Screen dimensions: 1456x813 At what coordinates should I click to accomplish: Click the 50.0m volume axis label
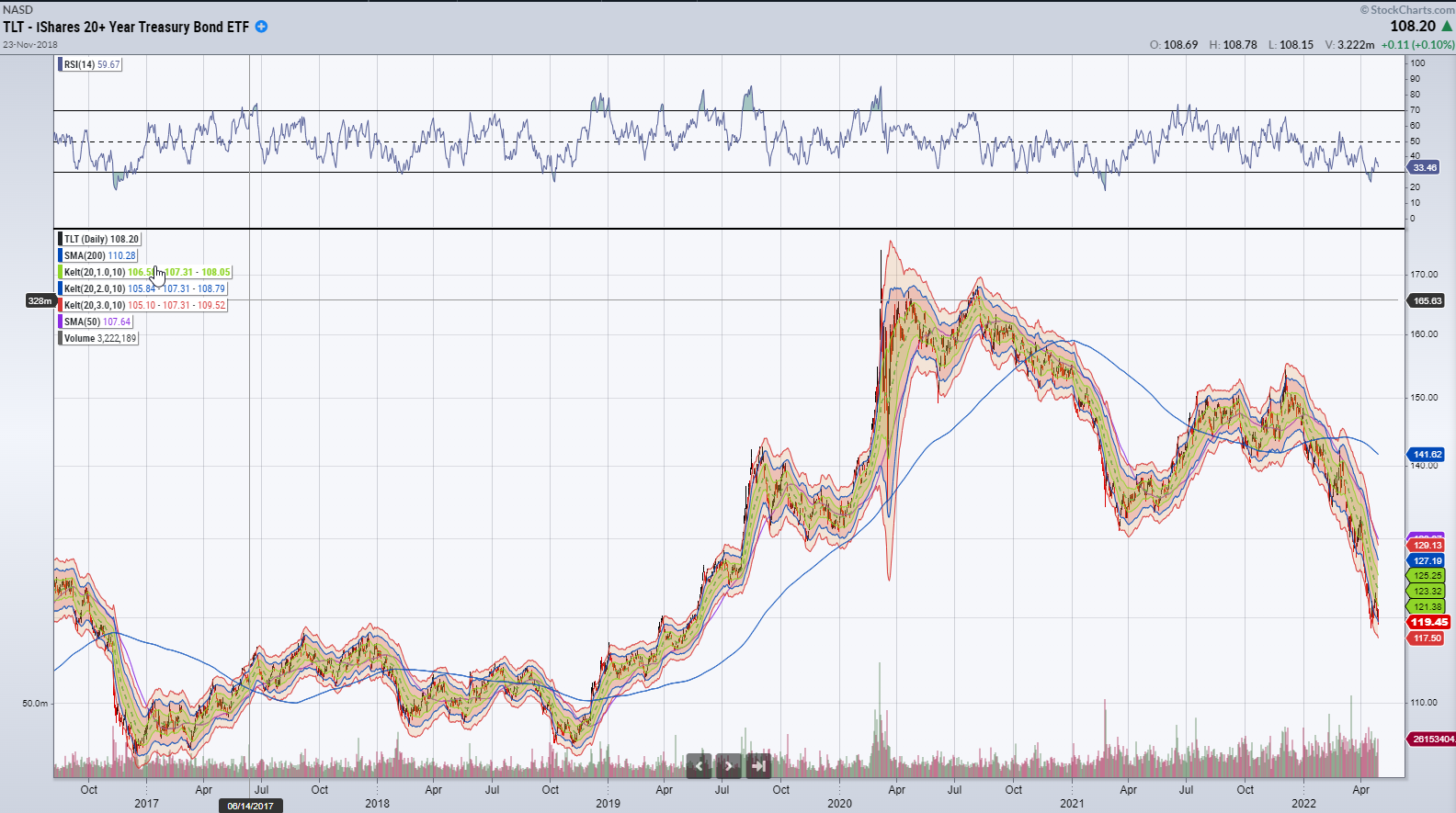pyautogui.click(x=35, y=703)
